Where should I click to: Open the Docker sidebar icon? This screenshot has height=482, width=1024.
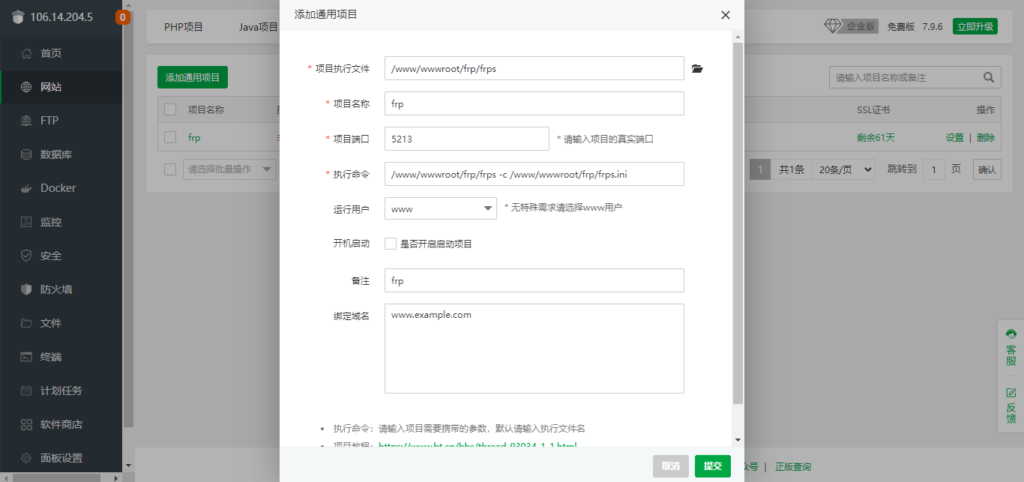tap(26, 188)
